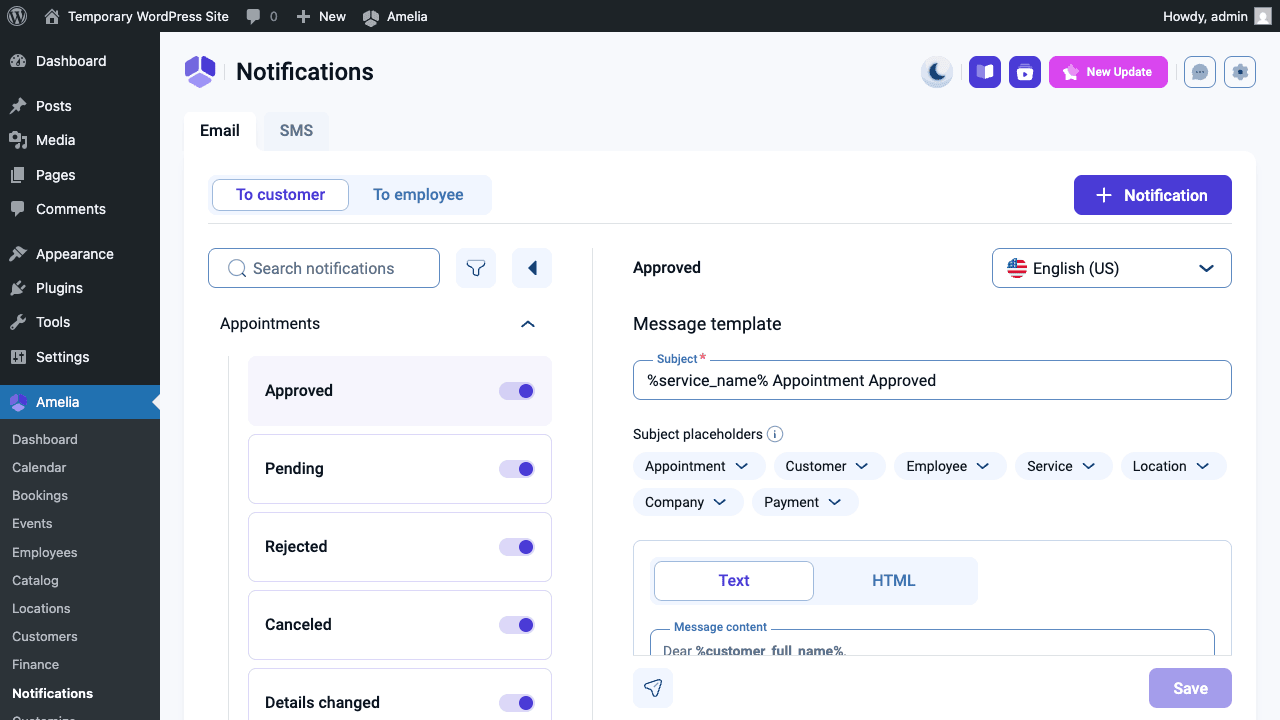Switch to the Email tab
This screenshot has height=720, width=1280.
point(220,131)
